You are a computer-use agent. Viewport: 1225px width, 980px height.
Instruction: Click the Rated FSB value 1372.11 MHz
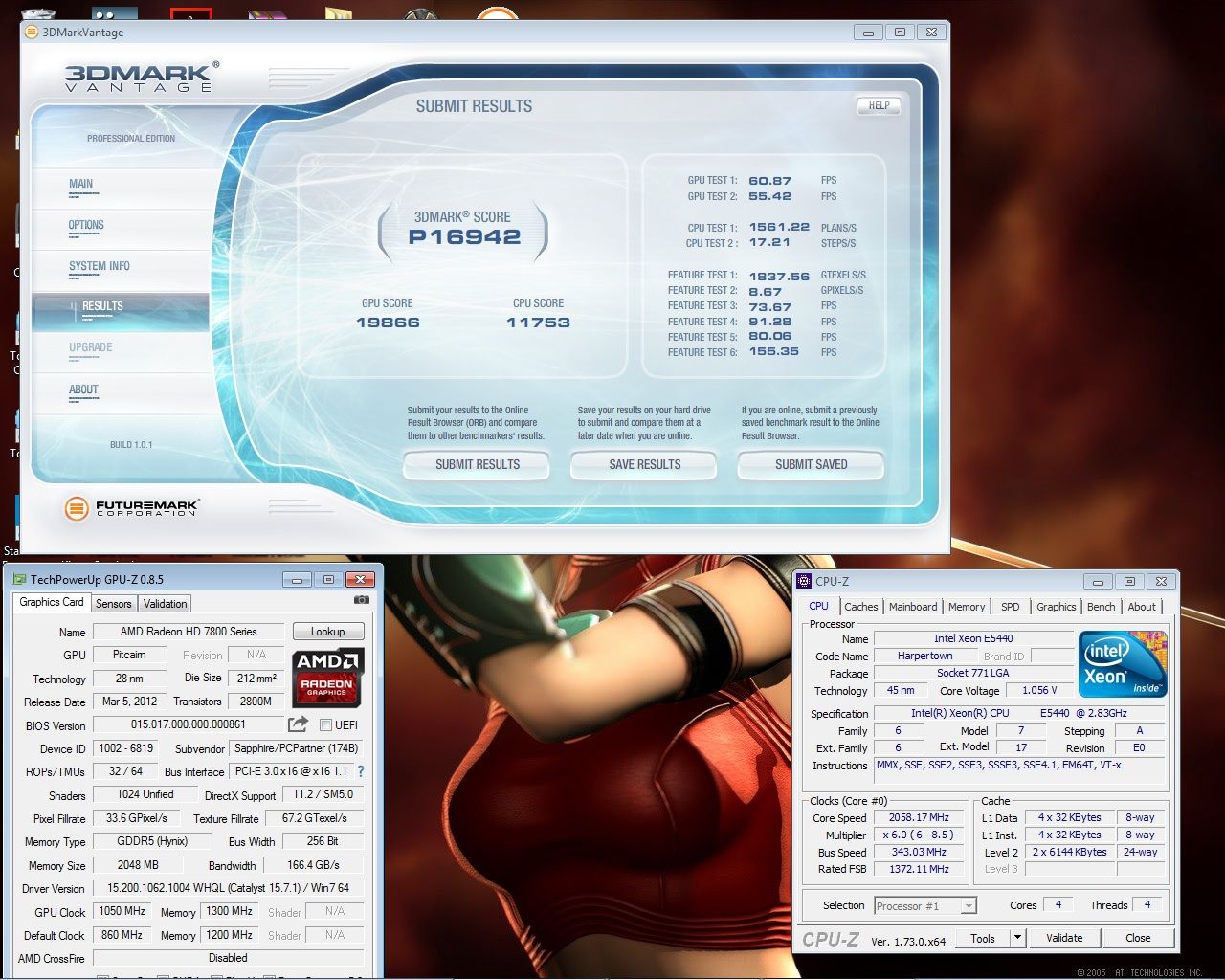[919, 870]
